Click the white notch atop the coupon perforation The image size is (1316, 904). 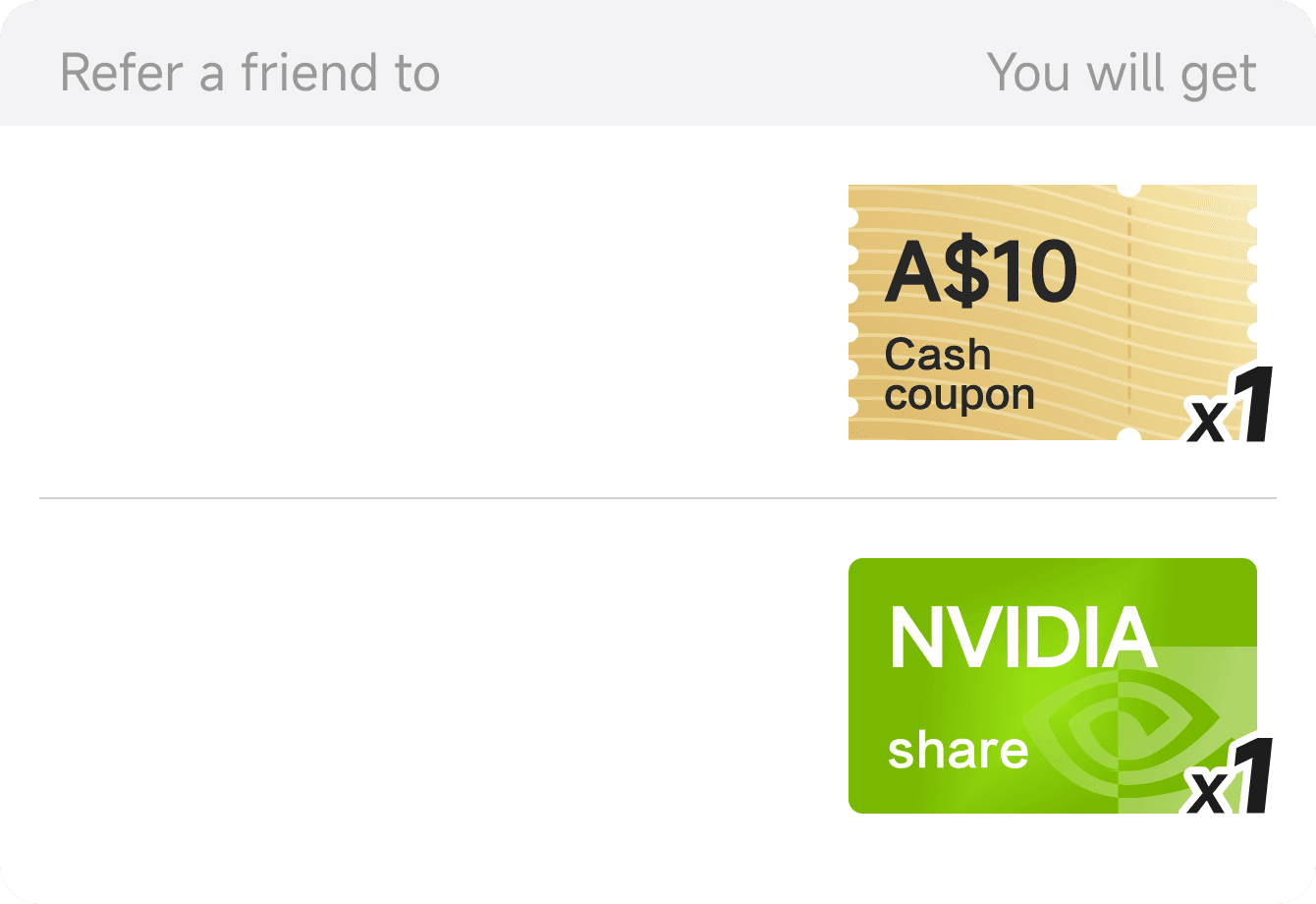point(1129,188)
